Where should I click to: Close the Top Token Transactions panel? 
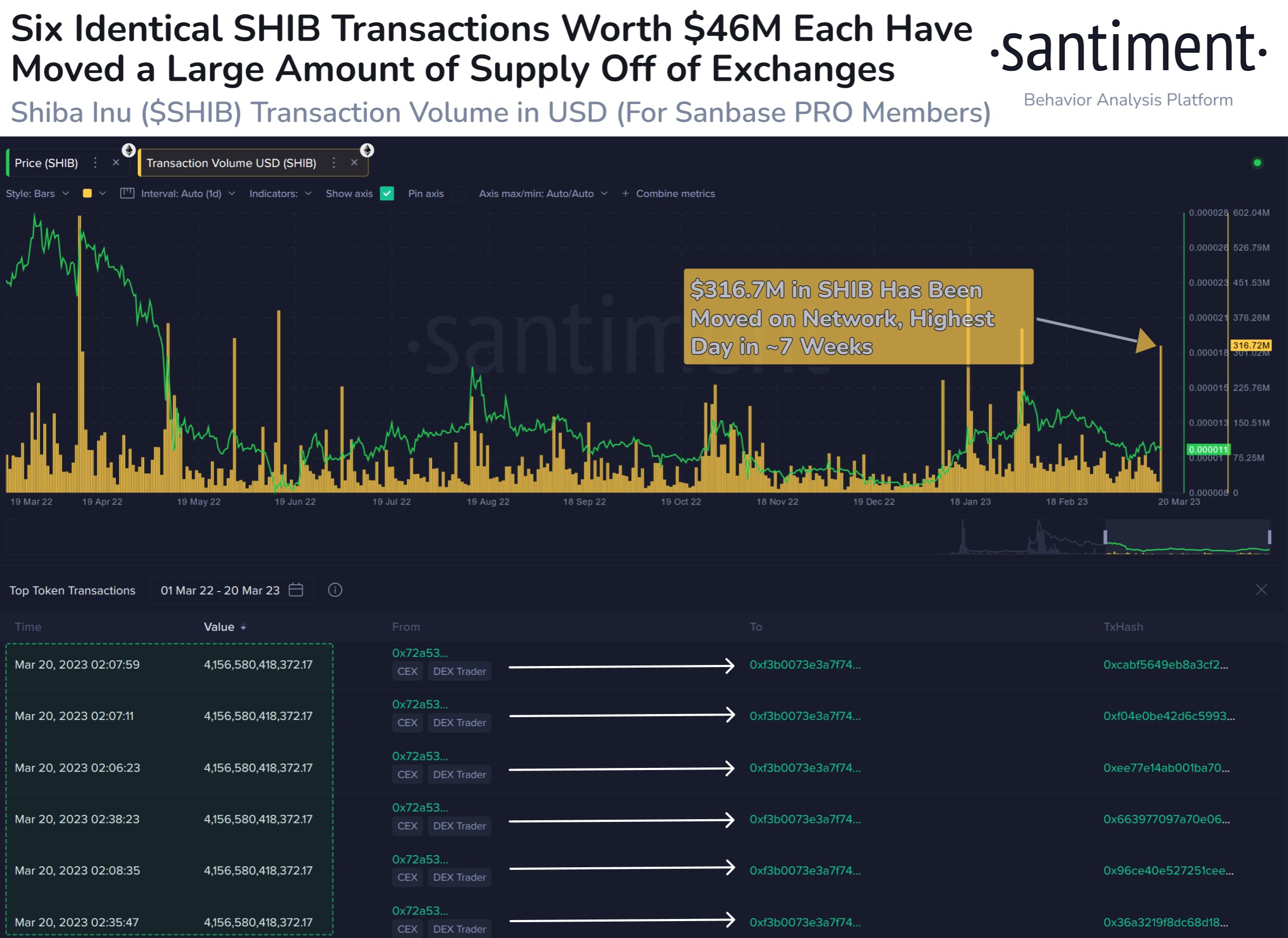point(1261,590)
